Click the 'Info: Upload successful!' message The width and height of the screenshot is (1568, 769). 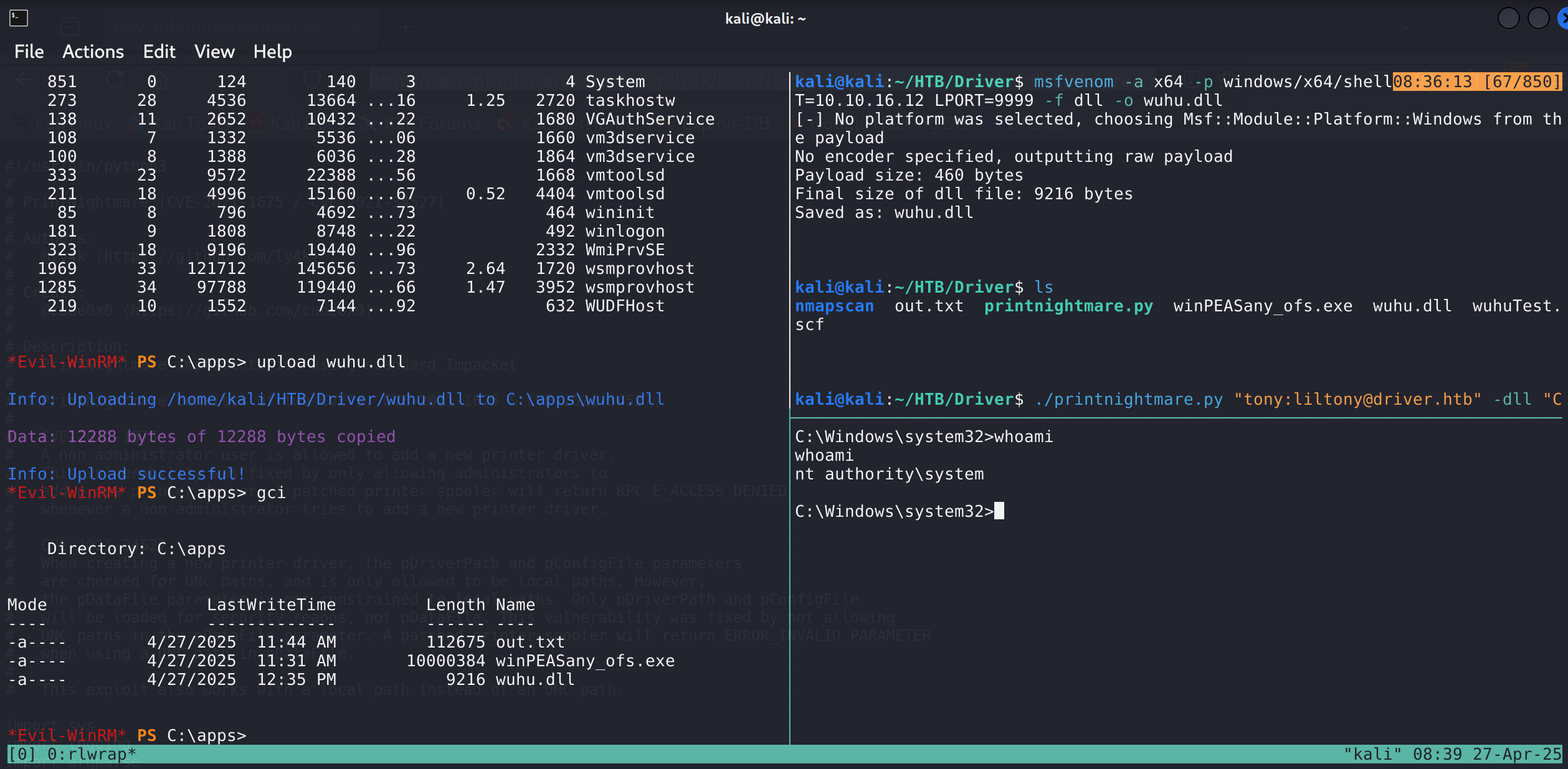127,474
